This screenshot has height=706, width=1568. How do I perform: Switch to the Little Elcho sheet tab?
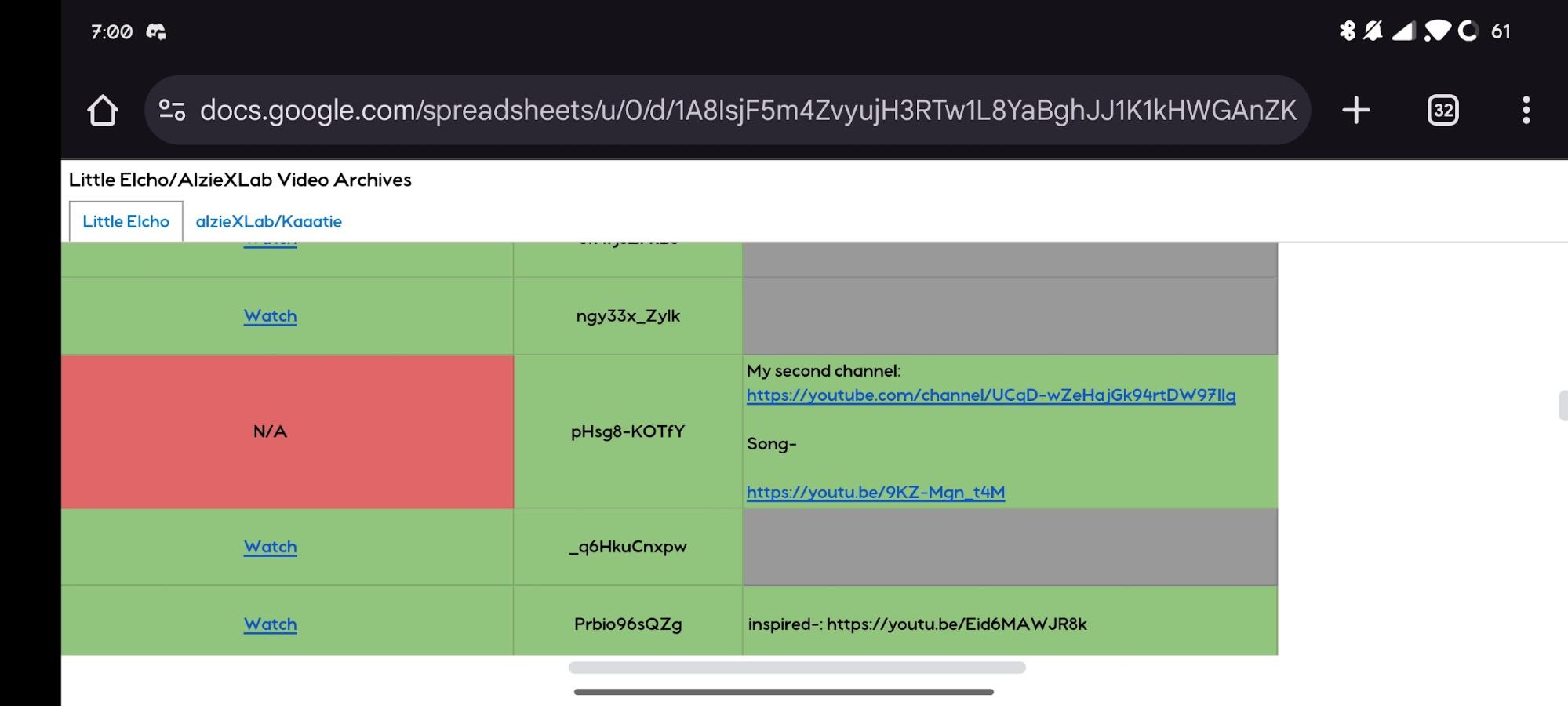(126, 221)
